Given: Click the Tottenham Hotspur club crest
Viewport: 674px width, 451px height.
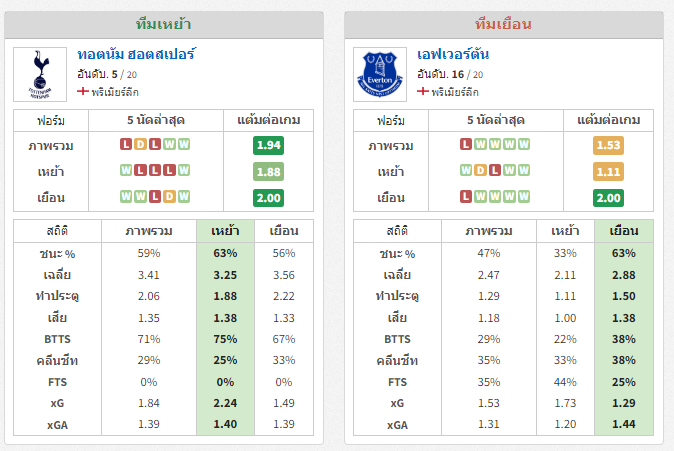Looking at the screenshot, I should pyautogui.click(x=40, y=74).
